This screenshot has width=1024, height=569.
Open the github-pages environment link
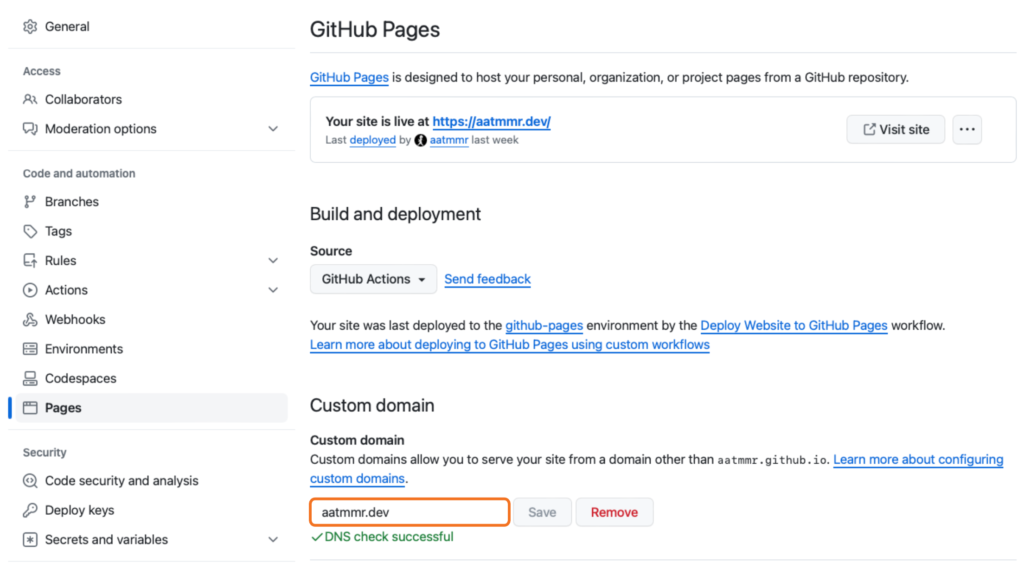544,325
